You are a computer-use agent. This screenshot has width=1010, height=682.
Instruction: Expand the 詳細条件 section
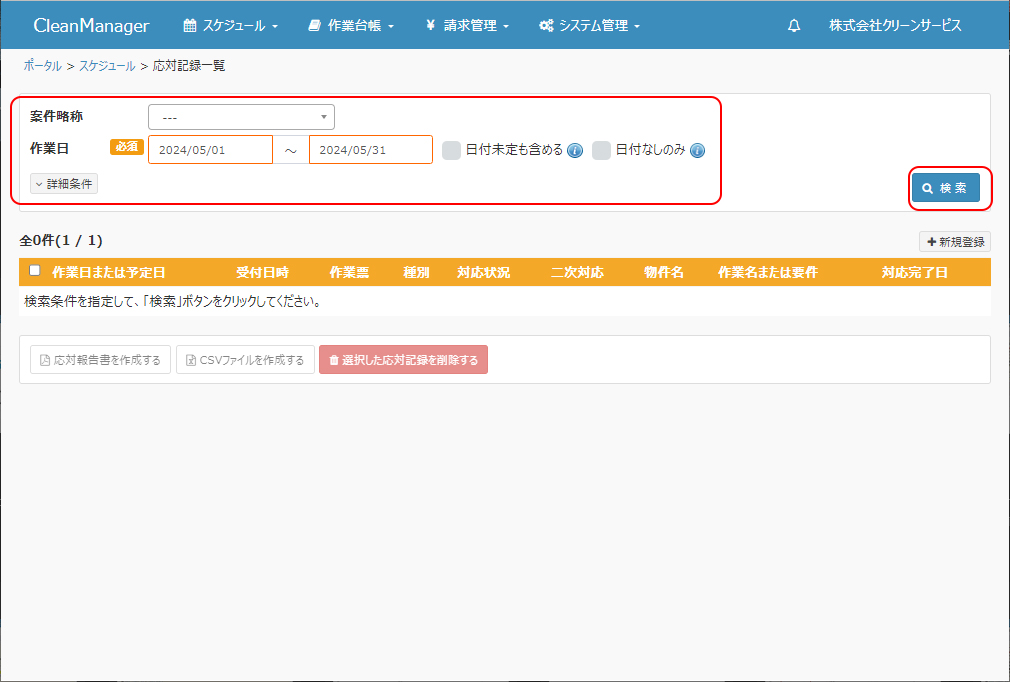pos(64,184)
